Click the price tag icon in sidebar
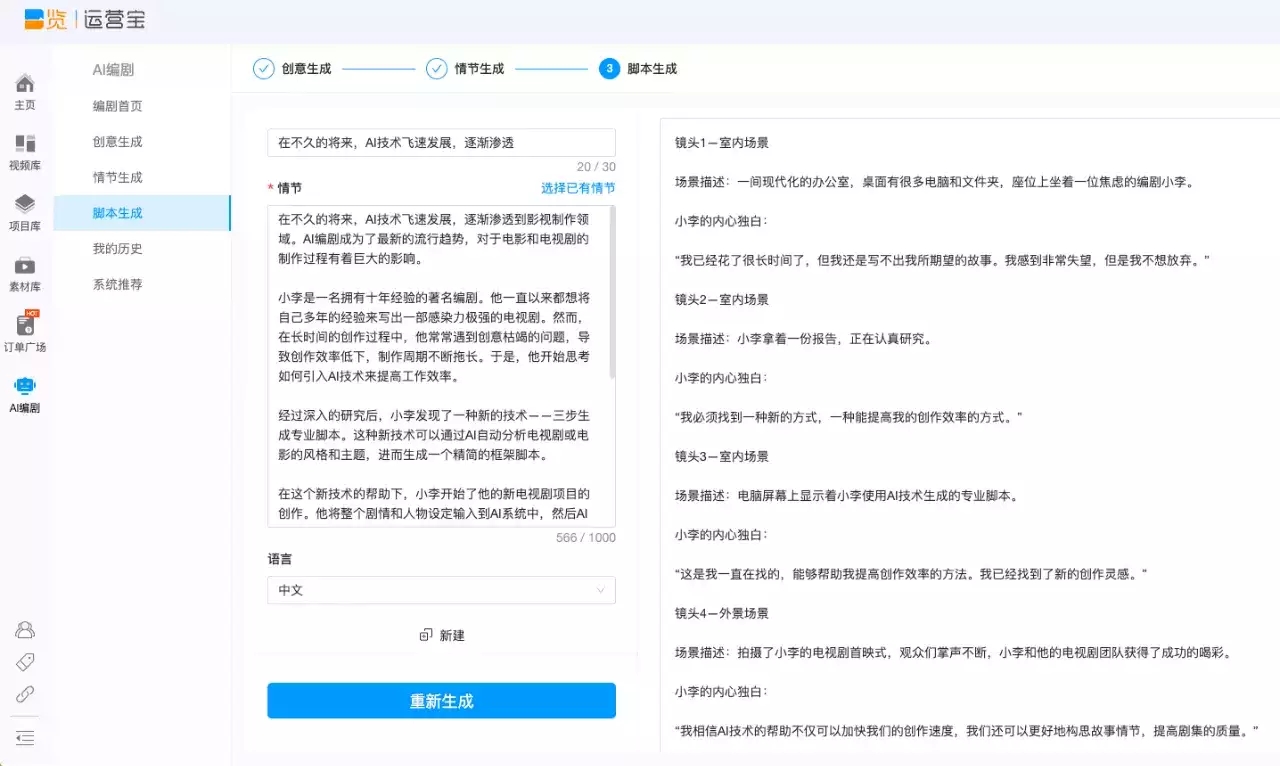1280x766 pixels. (x=25, y=662)
